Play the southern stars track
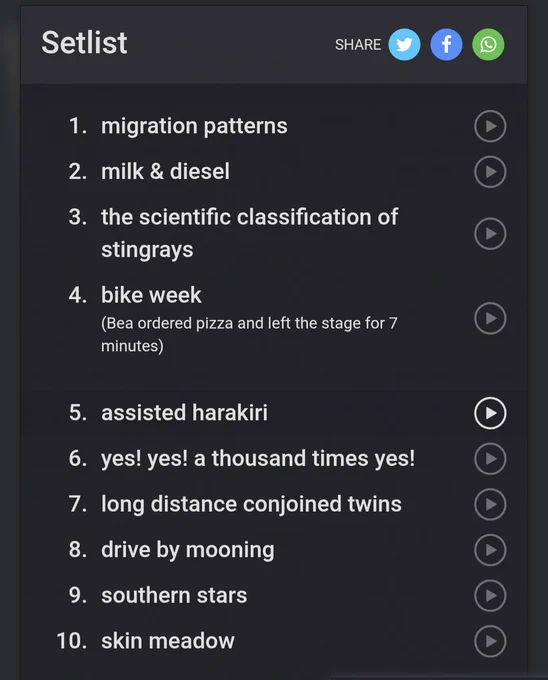The image size is (548, 680). point(490,595)
